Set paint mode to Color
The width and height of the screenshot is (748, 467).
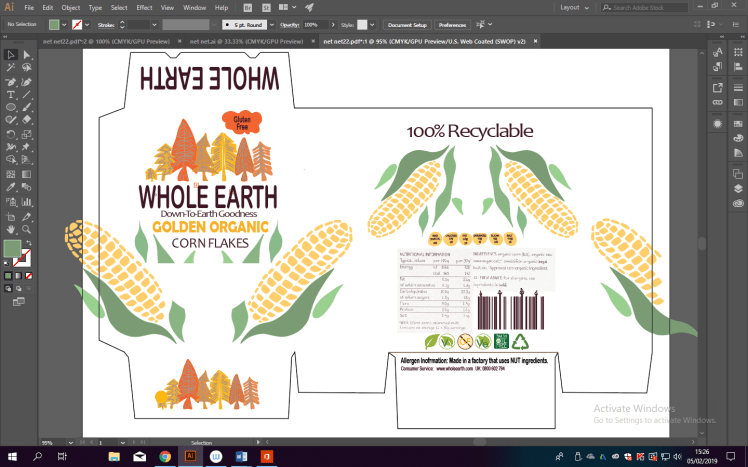(8, 276)
